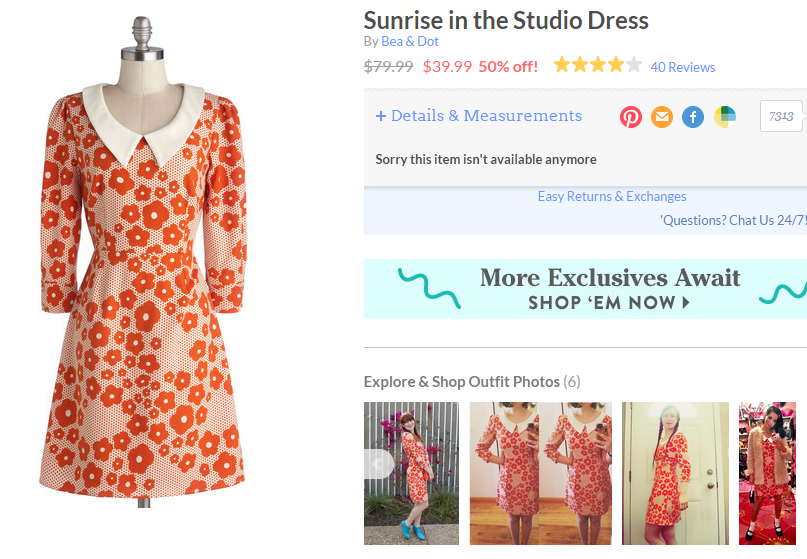
Task: Click the grey fifth rating star
Action: (634, 65)
